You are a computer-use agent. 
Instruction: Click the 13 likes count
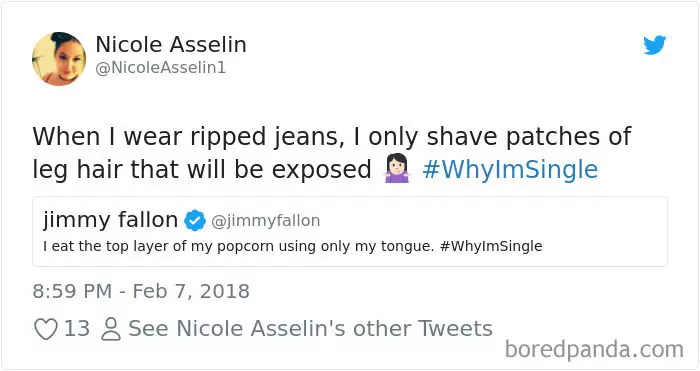[77, 329]
